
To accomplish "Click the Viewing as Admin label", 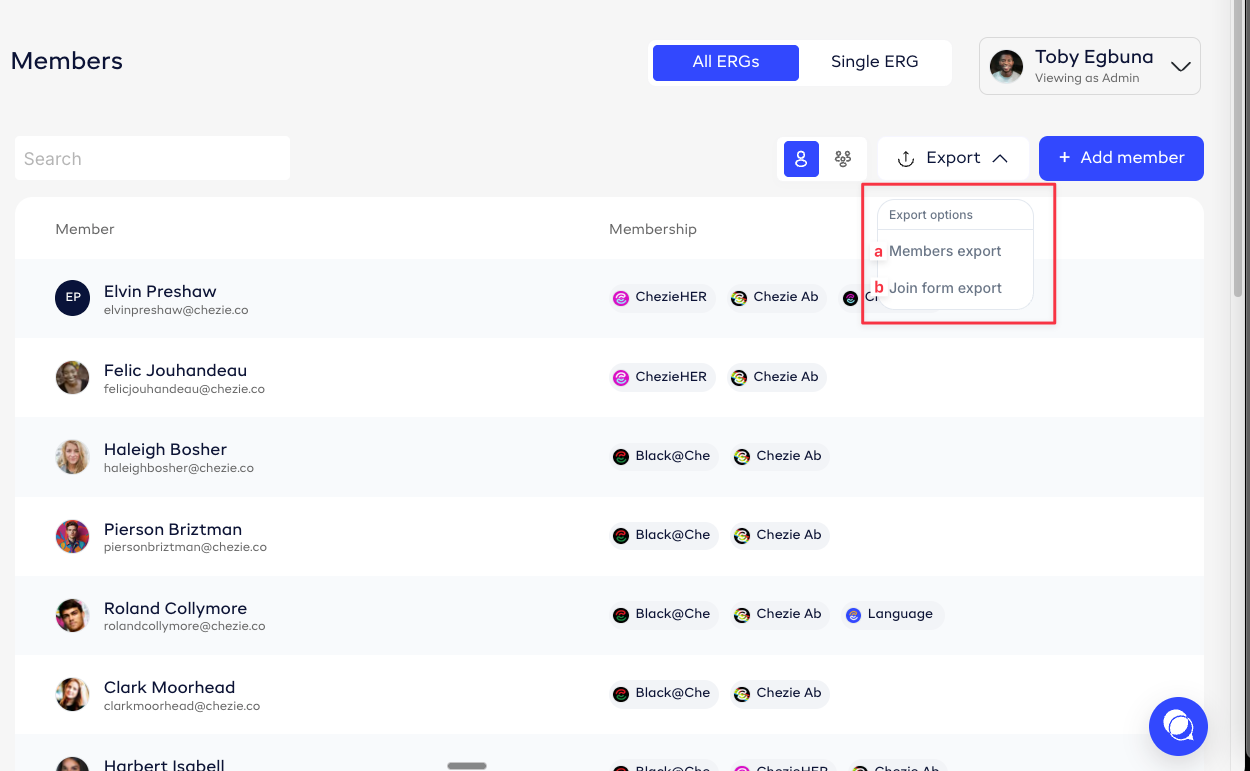I will (1087, 78).
